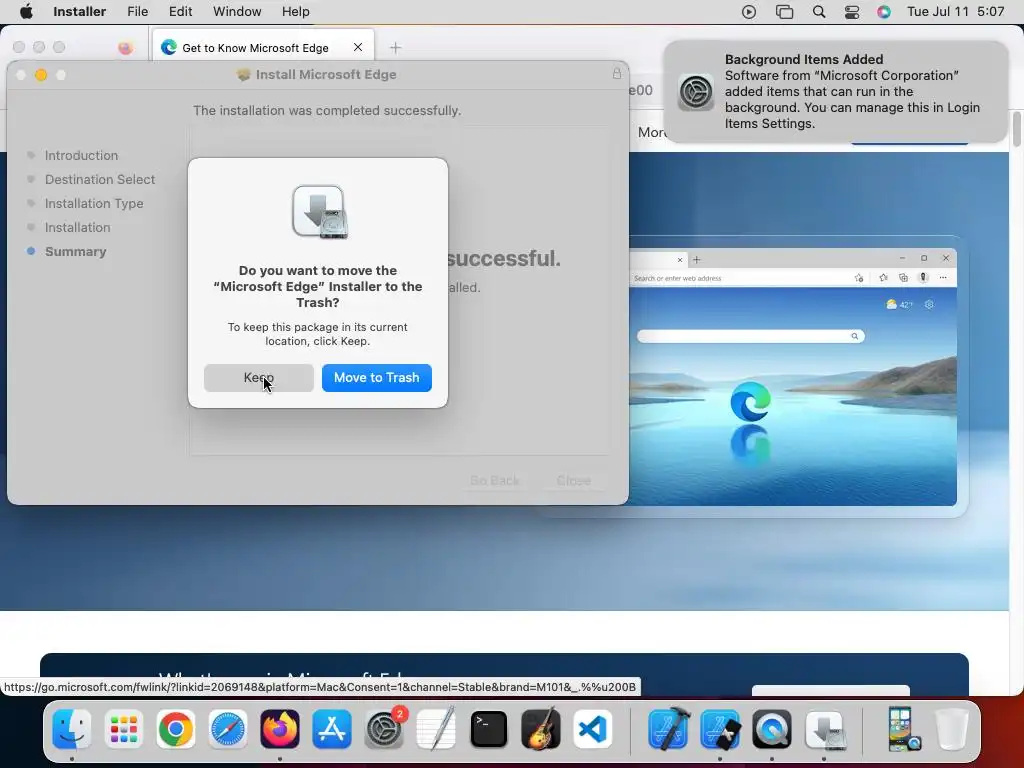The width and height of the screenshot is (1024, 768).
Task: Open Finder from the Dock
Action: (x=71, y=729)
